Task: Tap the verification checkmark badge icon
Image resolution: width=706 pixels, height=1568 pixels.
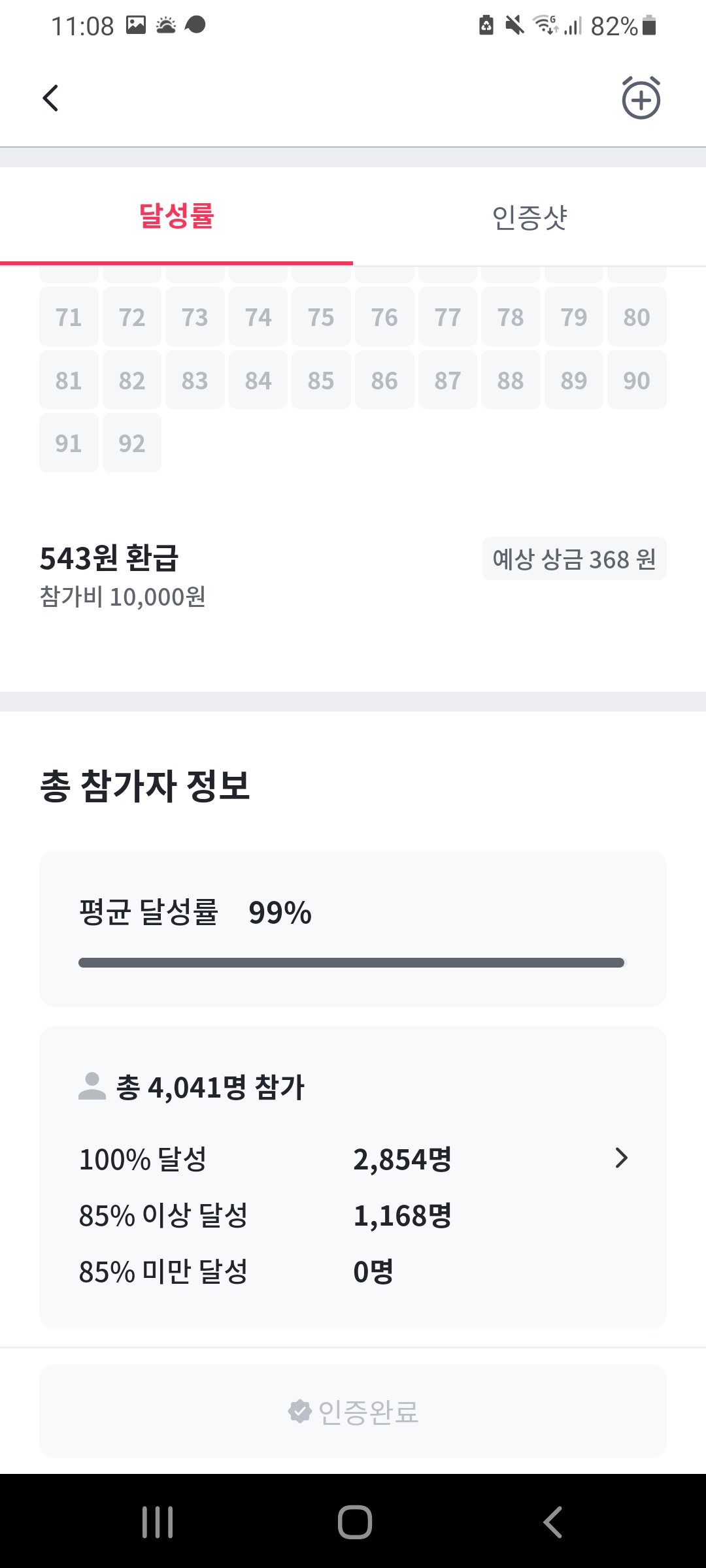Action: [x=299, y=1411]
